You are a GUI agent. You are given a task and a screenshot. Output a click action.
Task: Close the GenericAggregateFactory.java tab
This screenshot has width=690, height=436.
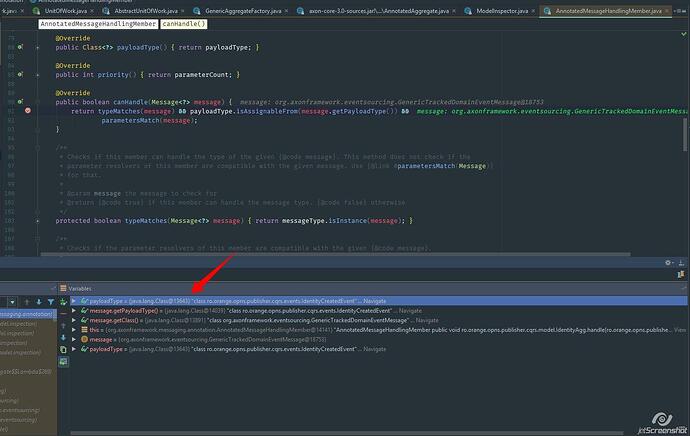tap(286, 11)
